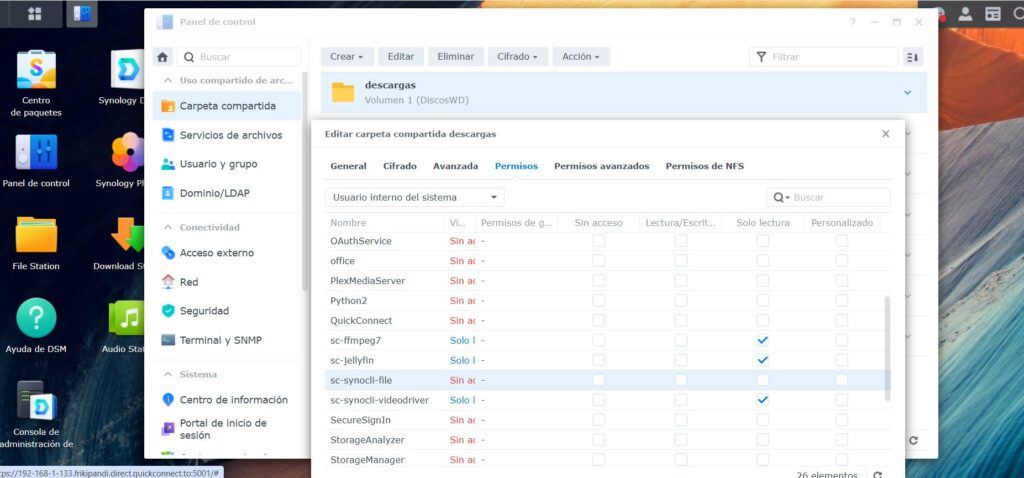Switch to Permisos avanzados tab
Screen dimensions: 1024x478
(x=601, y=166)
